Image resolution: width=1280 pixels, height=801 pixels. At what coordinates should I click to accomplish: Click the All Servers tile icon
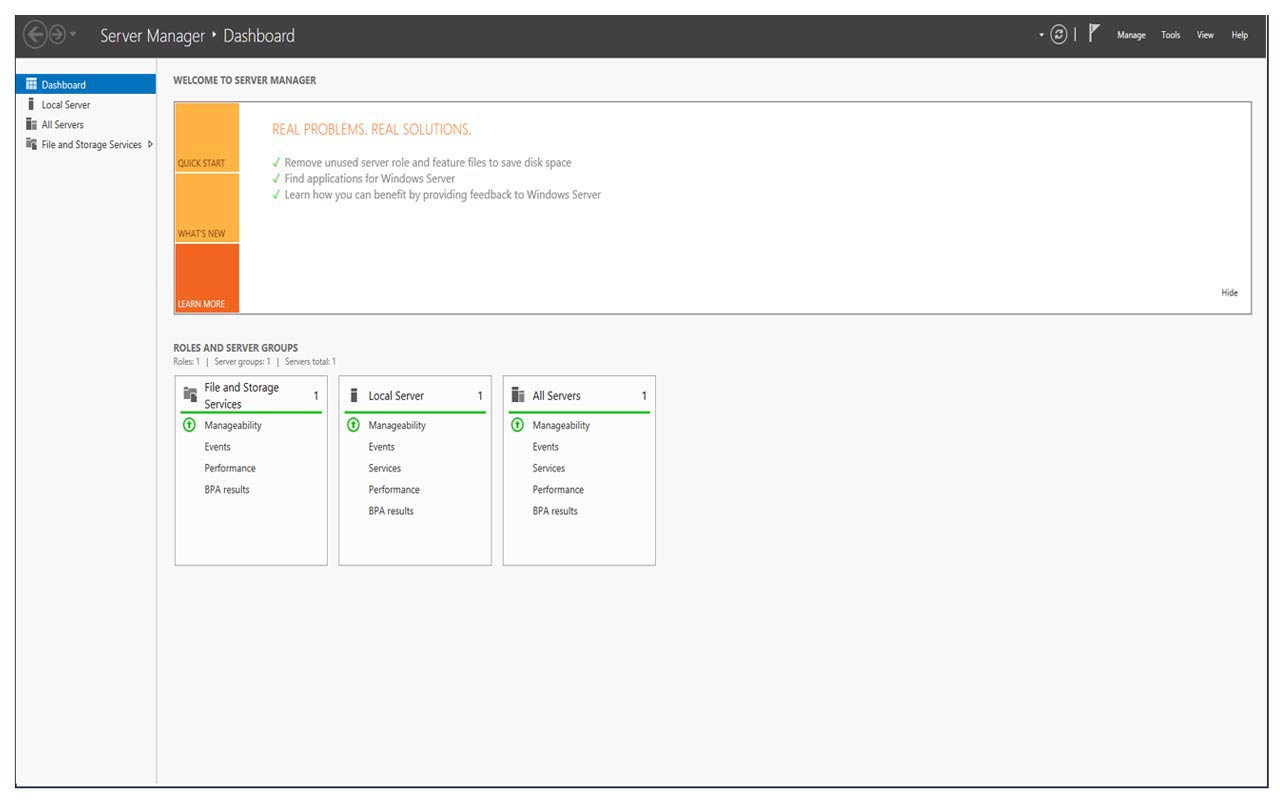pos(518,395)
